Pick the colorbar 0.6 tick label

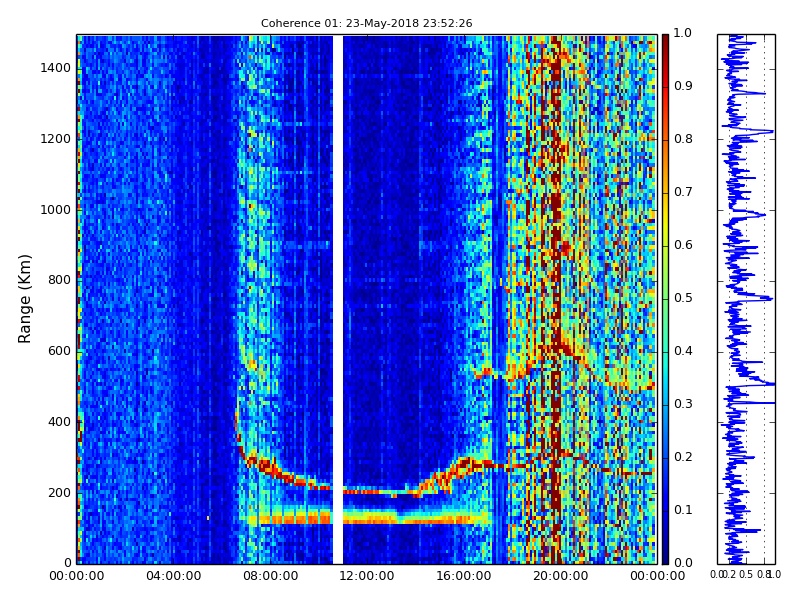pyautogui.click(x=683, y=245)
